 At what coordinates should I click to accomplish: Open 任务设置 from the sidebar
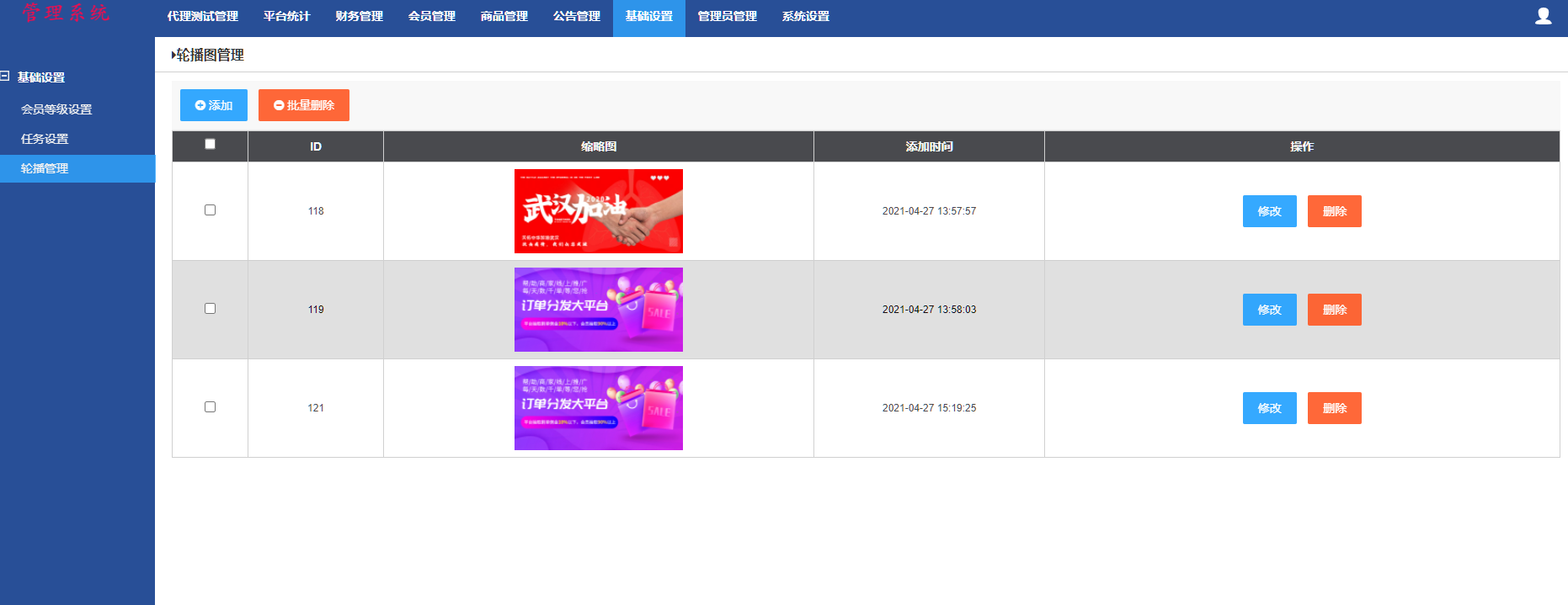(x=45, y=139)
